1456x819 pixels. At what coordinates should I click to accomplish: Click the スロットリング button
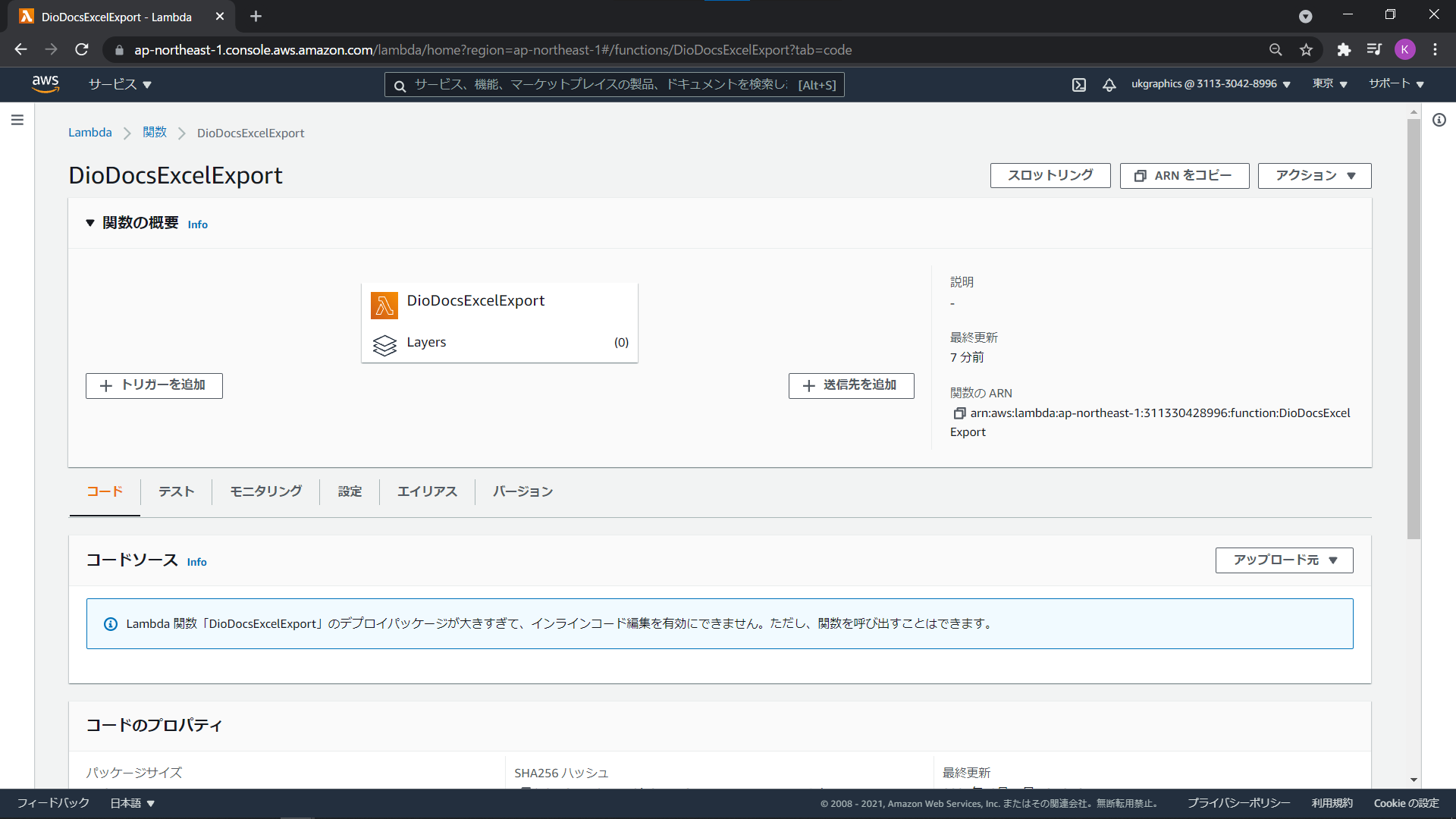[x=1050, y=176]
